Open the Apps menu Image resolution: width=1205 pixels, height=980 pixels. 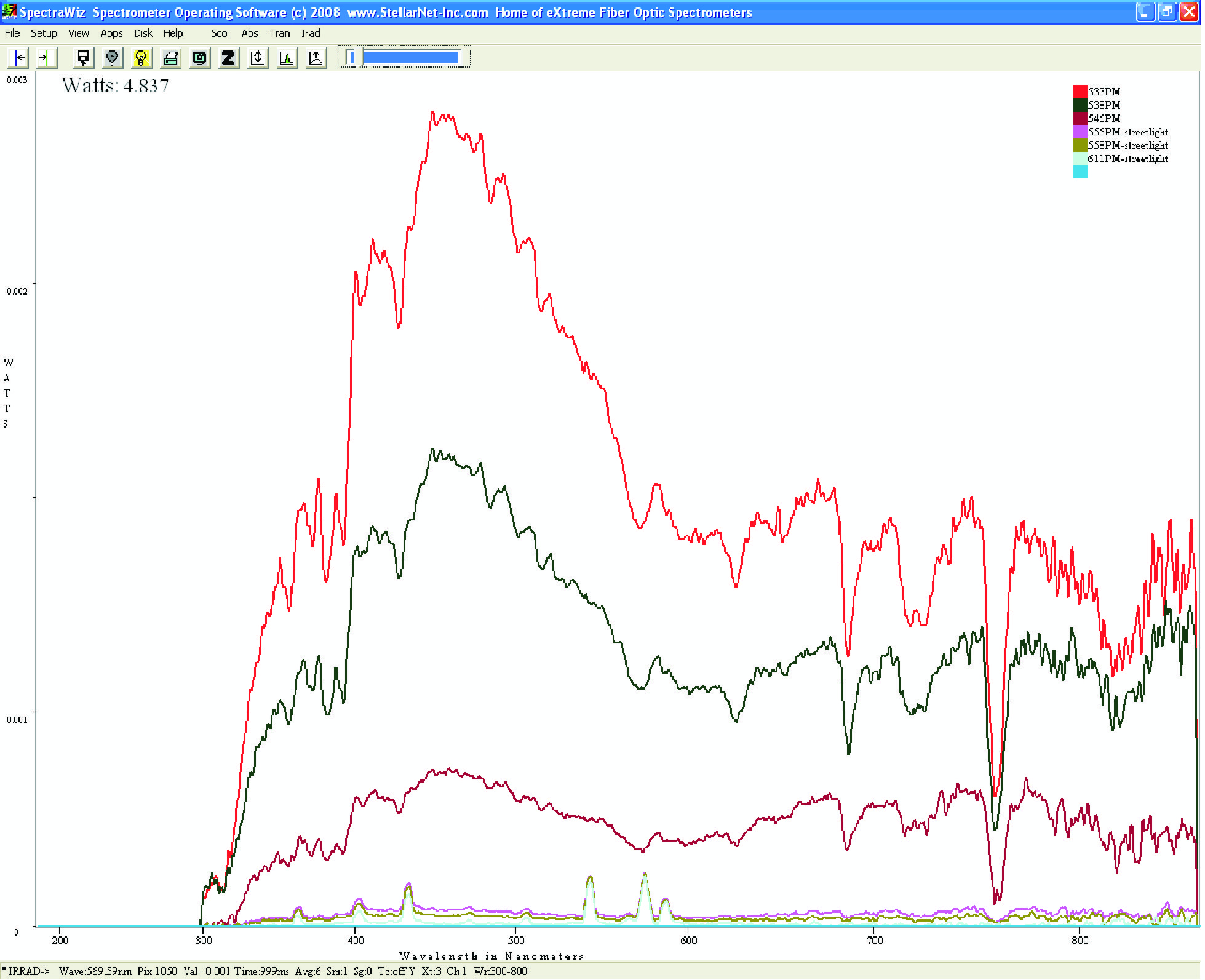(111, 33)
